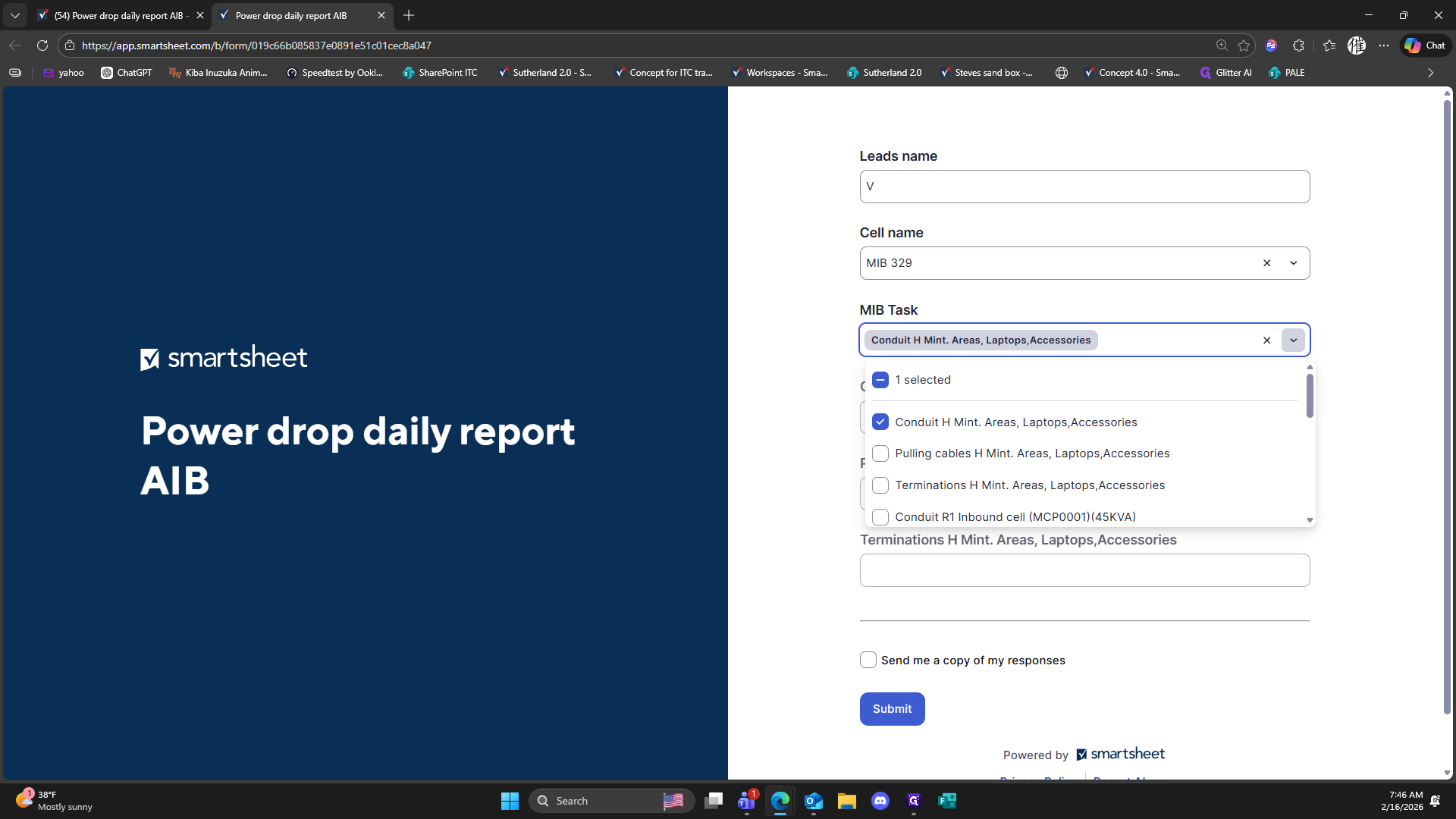Uncheck Conduit H Mint. Areas option

click(x=880, y=422)
